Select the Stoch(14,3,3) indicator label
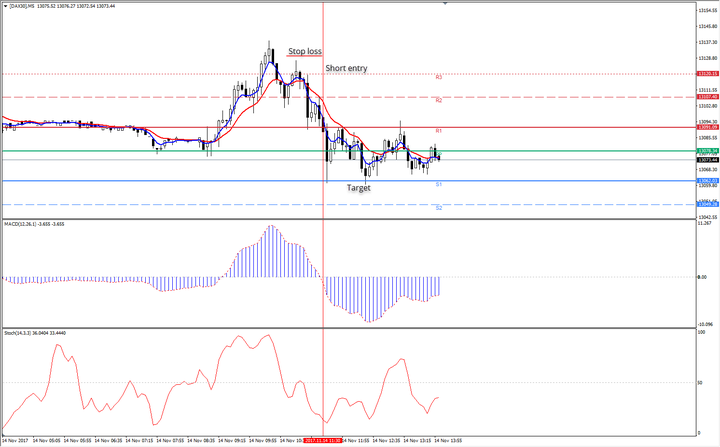 [x=35, y=333]
